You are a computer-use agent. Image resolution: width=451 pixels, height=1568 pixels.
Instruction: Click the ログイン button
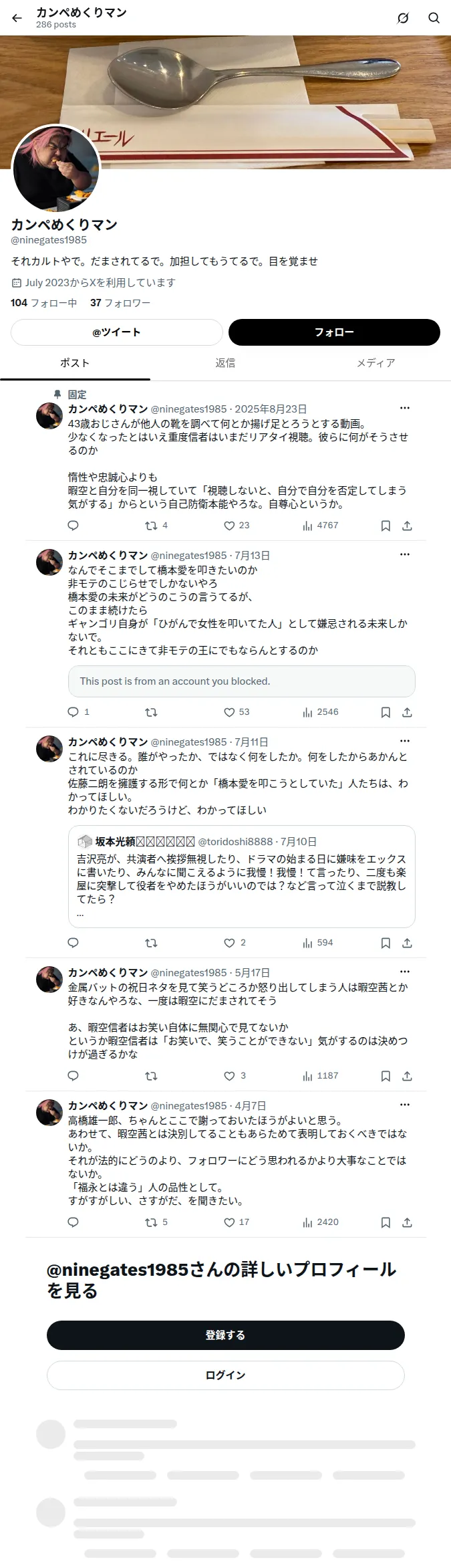tap(226, 1375)
